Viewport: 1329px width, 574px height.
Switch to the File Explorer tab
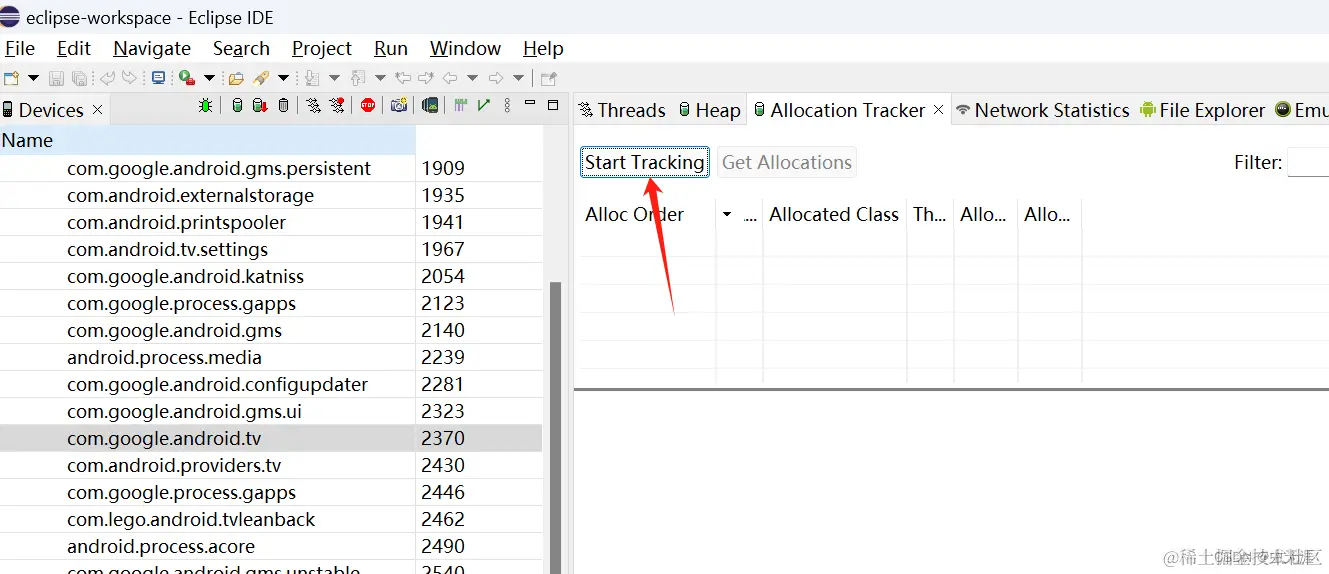tap(1203, 110)
